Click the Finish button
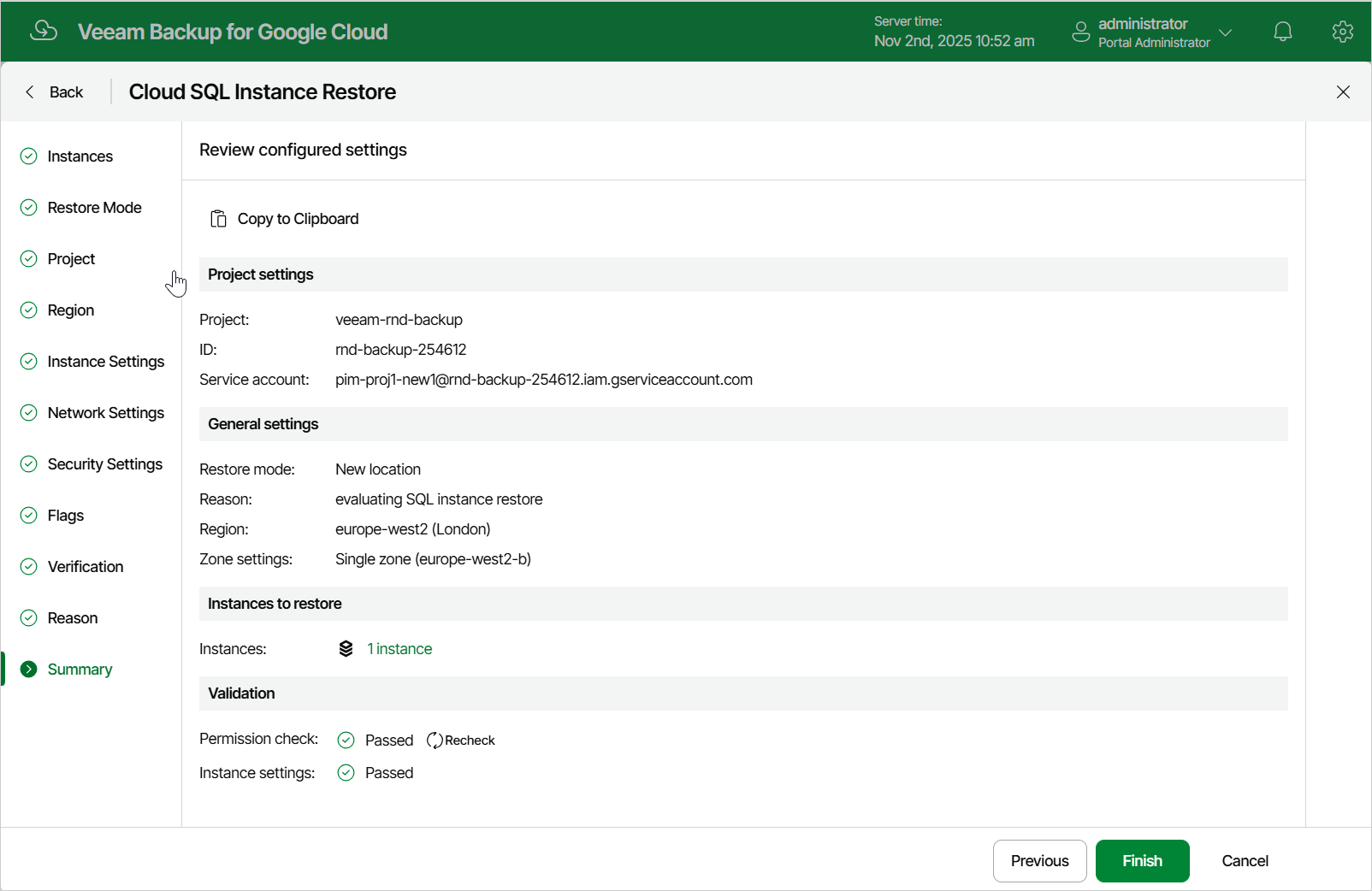Image resolution: width=1372 pixels, height=891 pixels. tap(1142, 861)
